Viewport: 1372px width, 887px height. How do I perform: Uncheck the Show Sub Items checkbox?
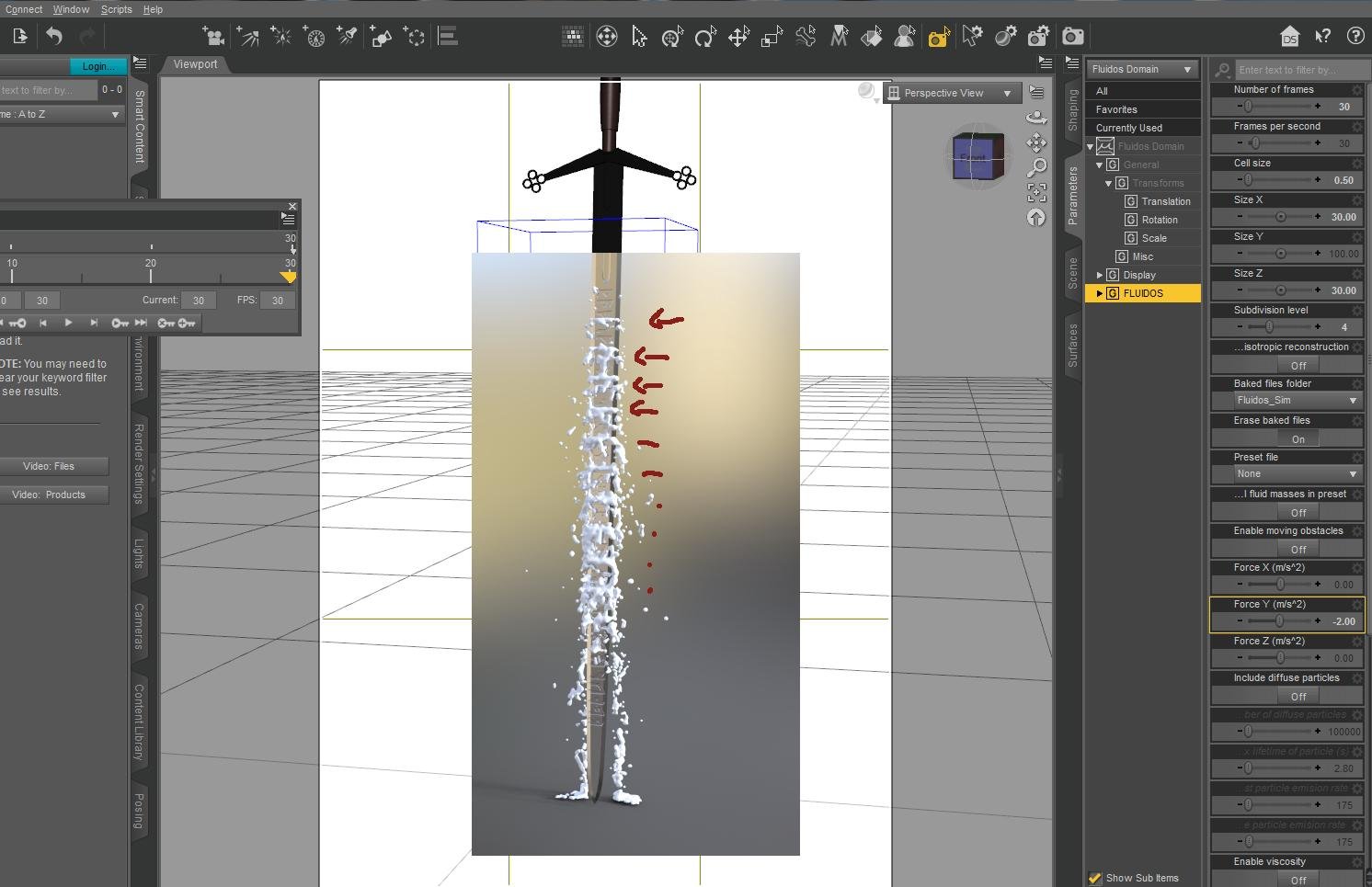pos(1094,878)
